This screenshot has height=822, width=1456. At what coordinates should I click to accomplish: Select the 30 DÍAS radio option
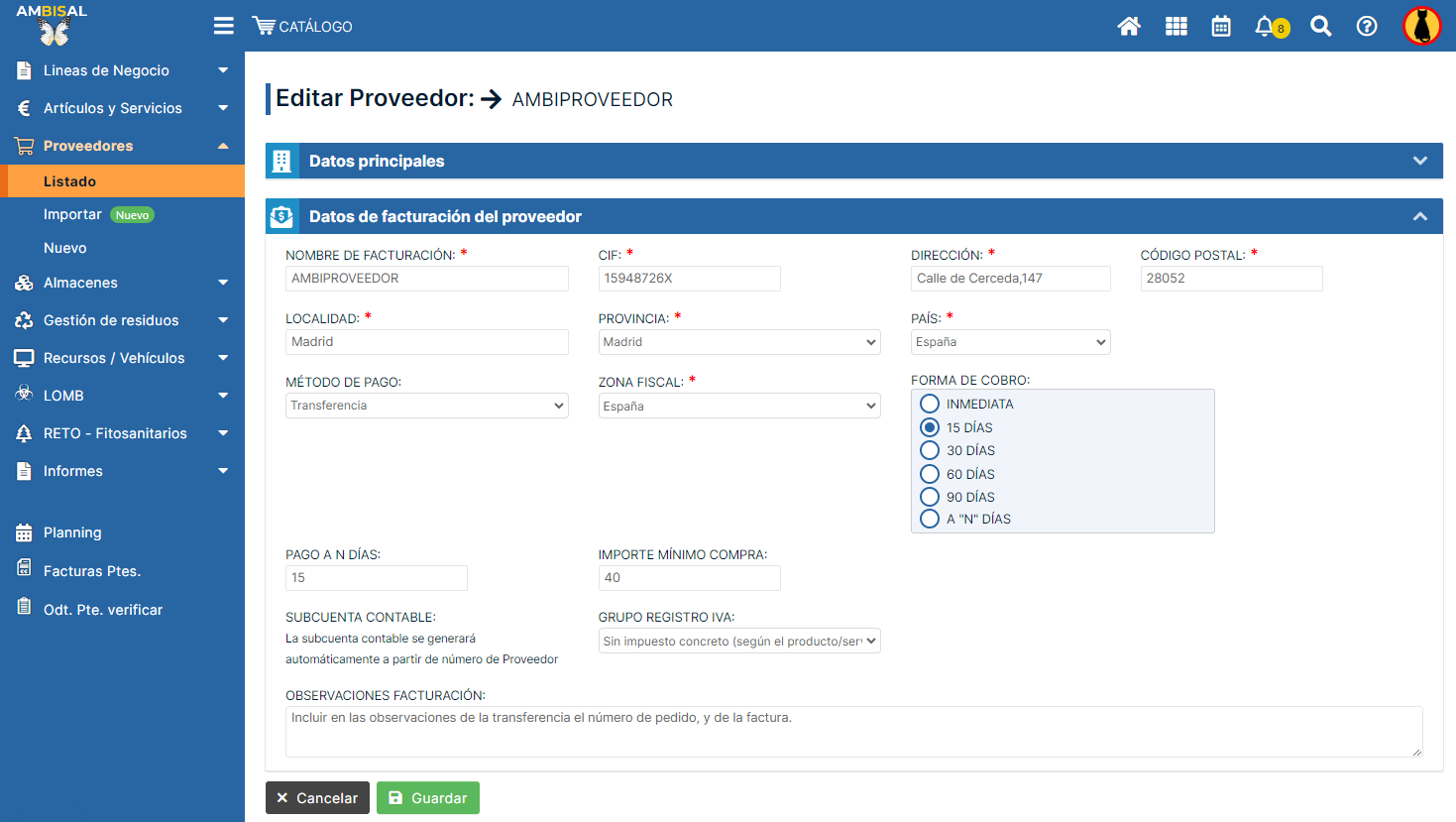point(930,450)
